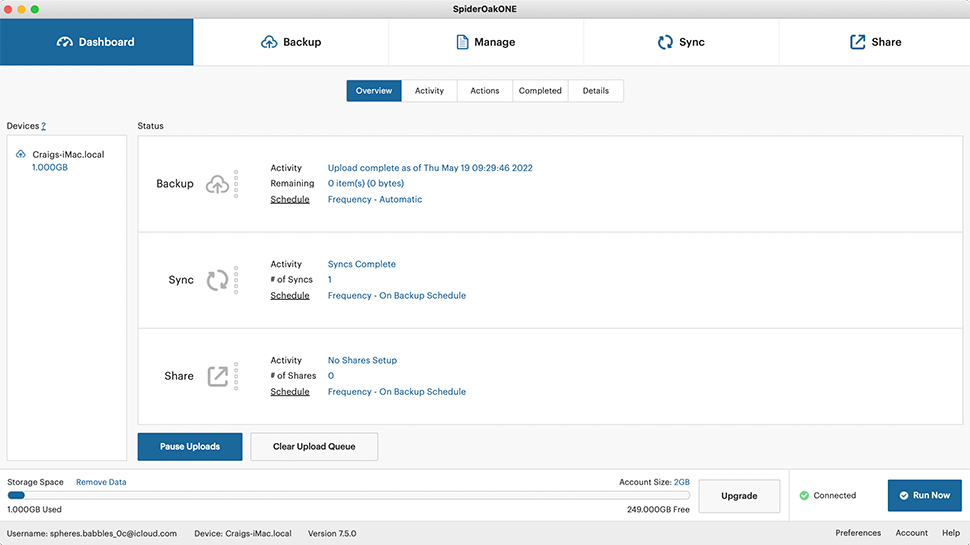Click the Backup cloud upload status icon

click(x=217, y=185)
